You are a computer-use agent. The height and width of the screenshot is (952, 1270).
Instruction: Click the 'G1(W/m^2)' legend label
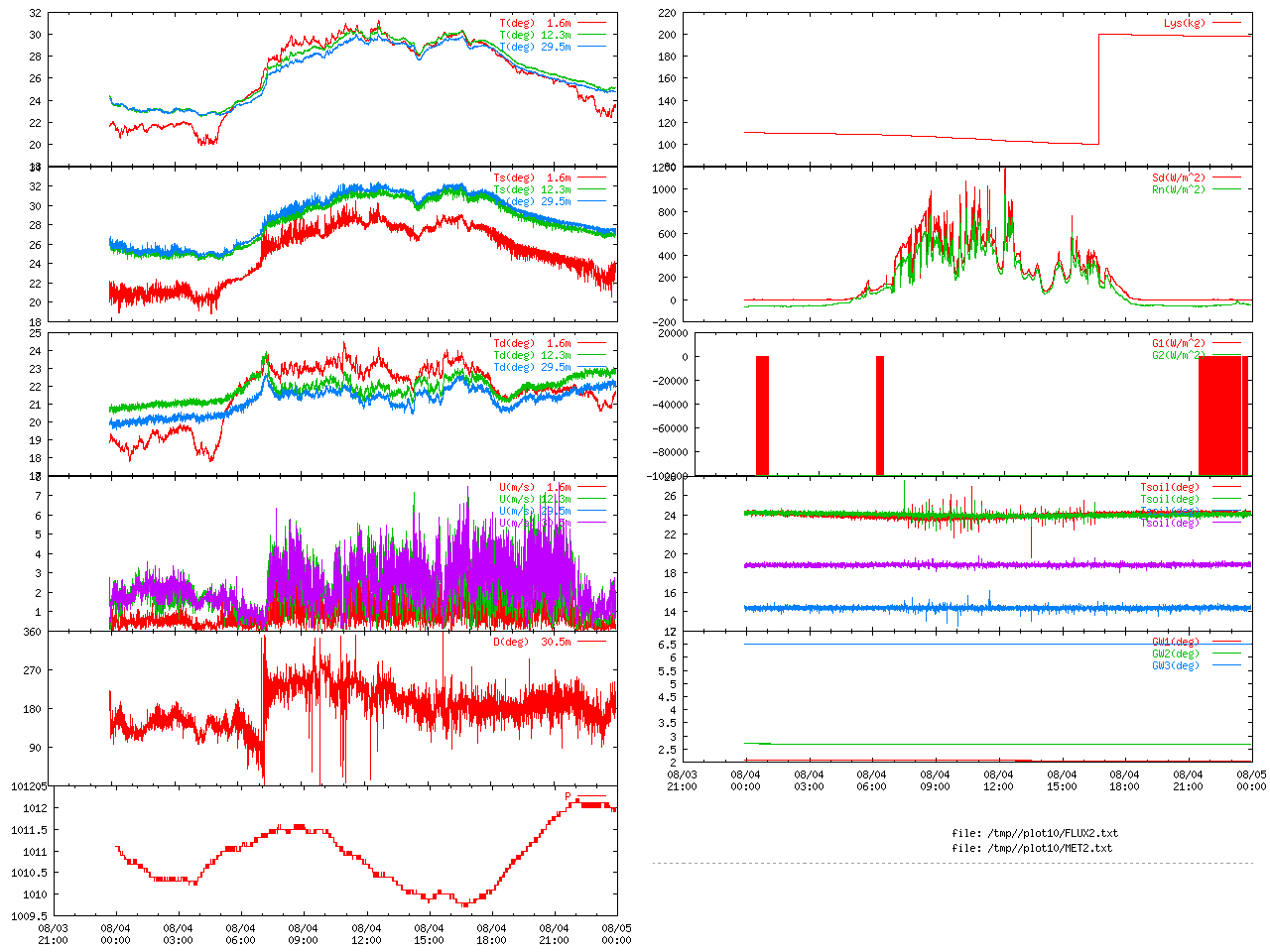pyautogui.click(x=1179, y=344)
